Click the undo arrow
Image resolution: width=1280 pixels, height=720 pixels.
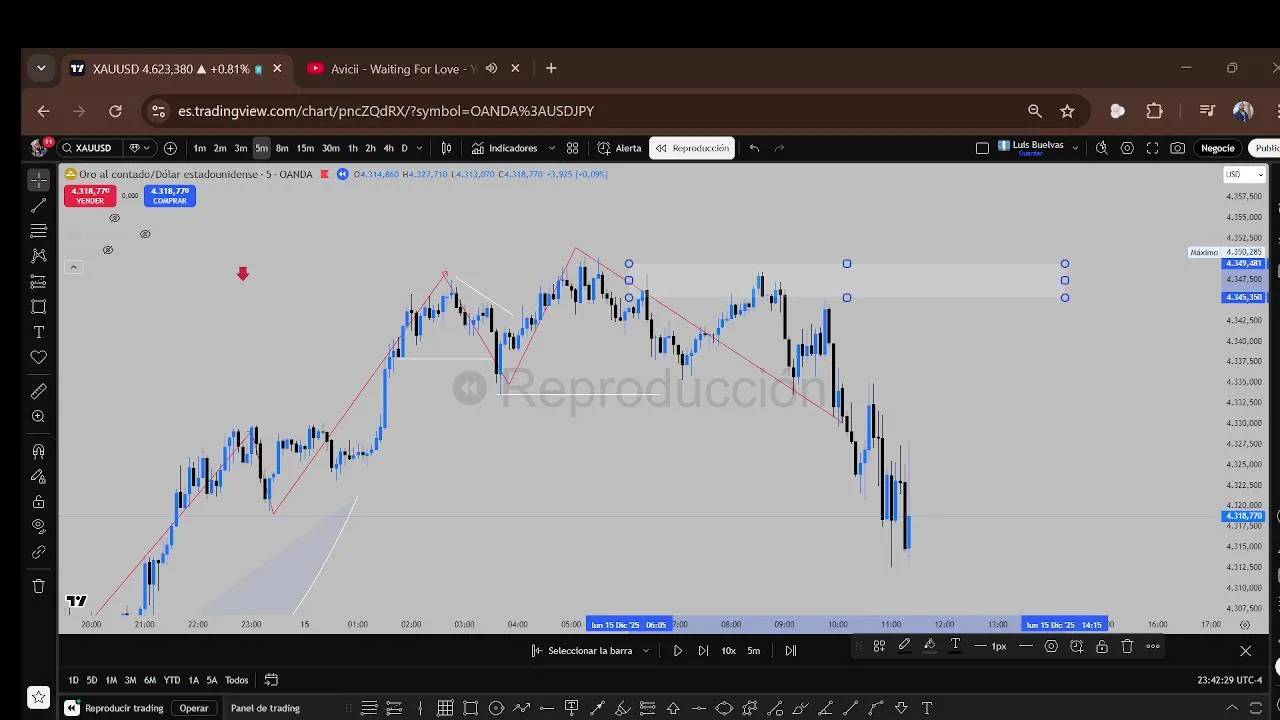point(754,148)
